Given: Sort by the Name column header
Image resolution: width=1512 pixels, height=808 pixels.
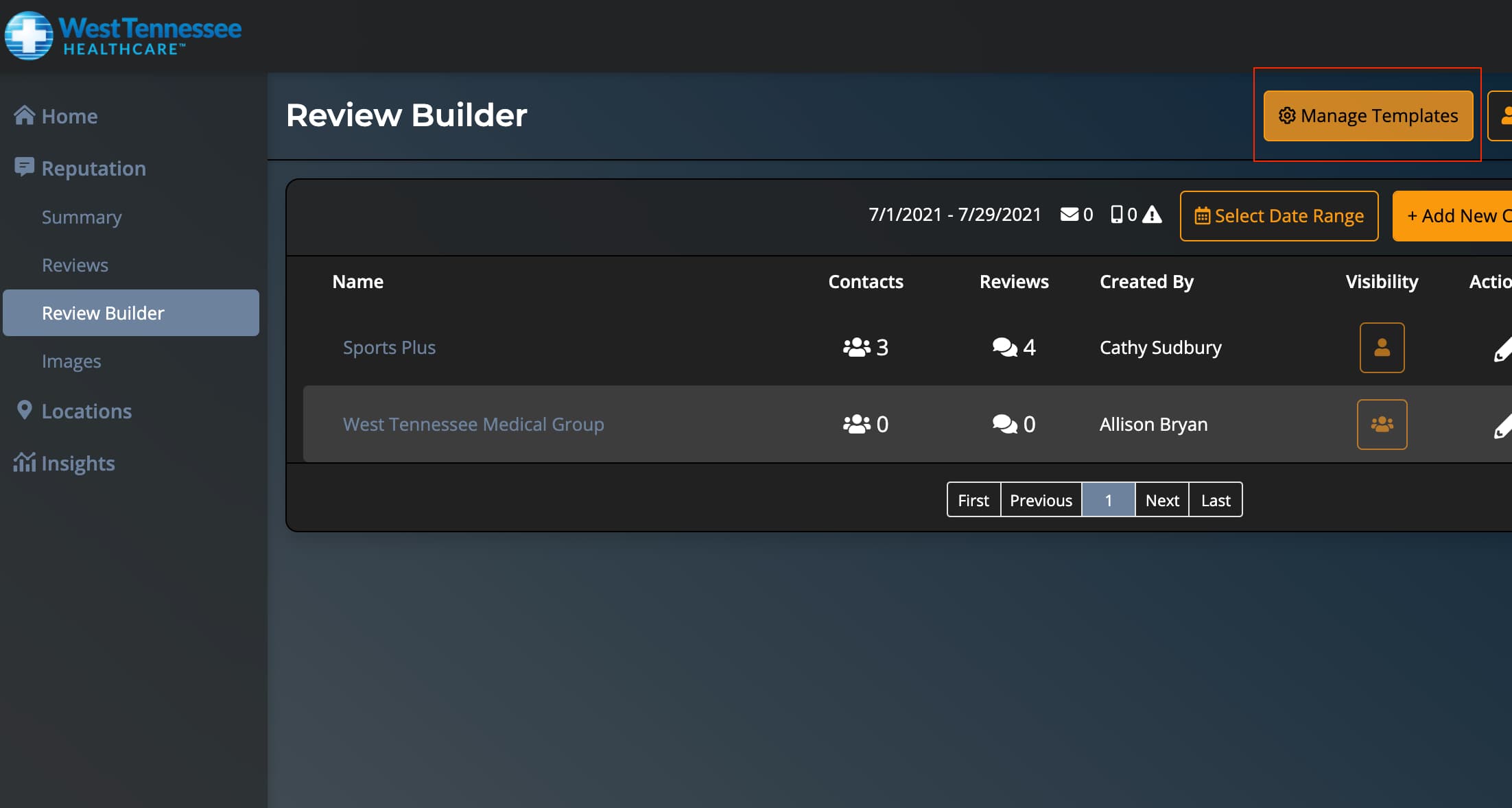Looking at the screenshot, I should tap(357, 281).
